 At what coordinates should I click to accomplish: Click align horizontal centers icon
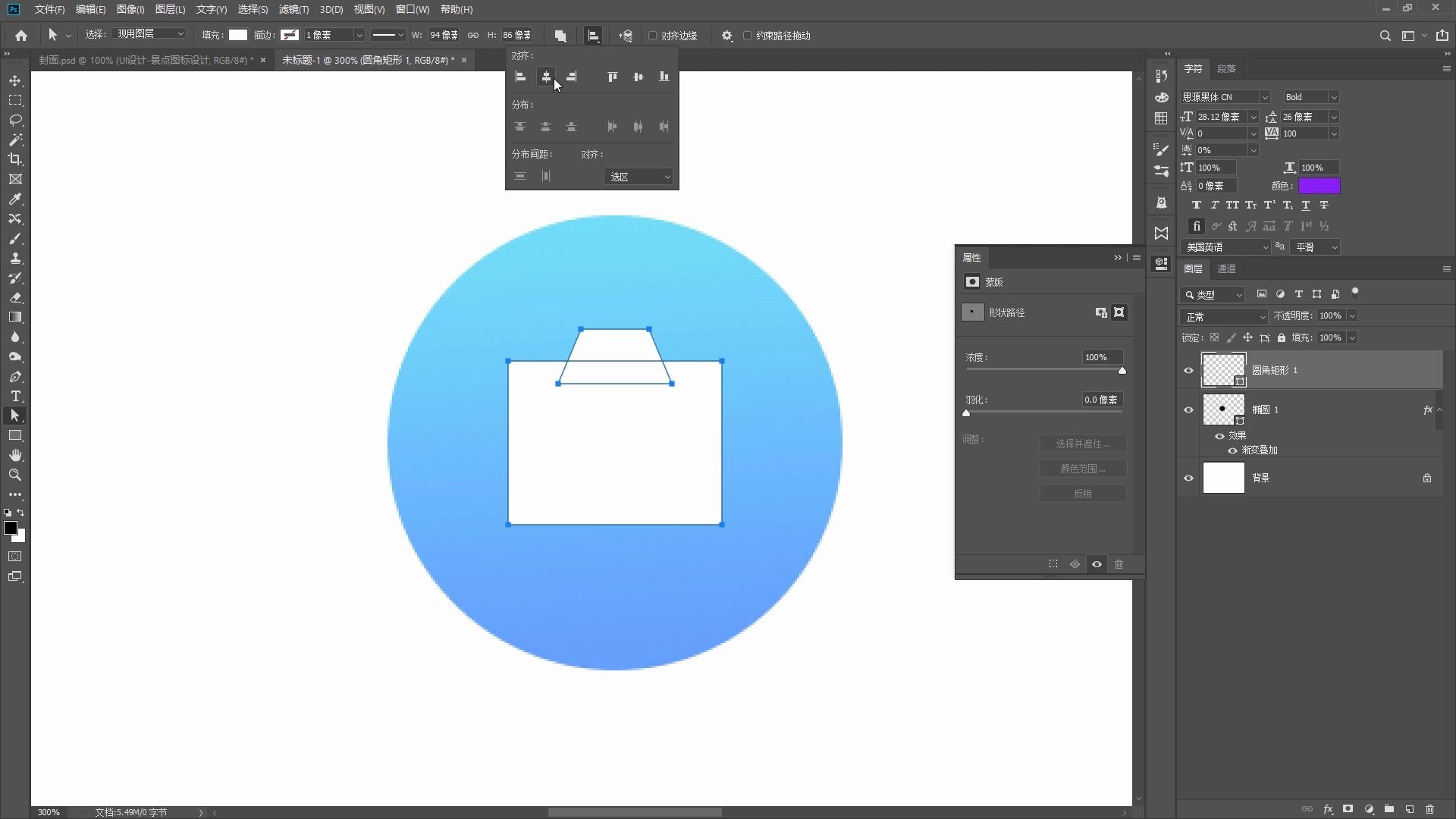(546, 77)
